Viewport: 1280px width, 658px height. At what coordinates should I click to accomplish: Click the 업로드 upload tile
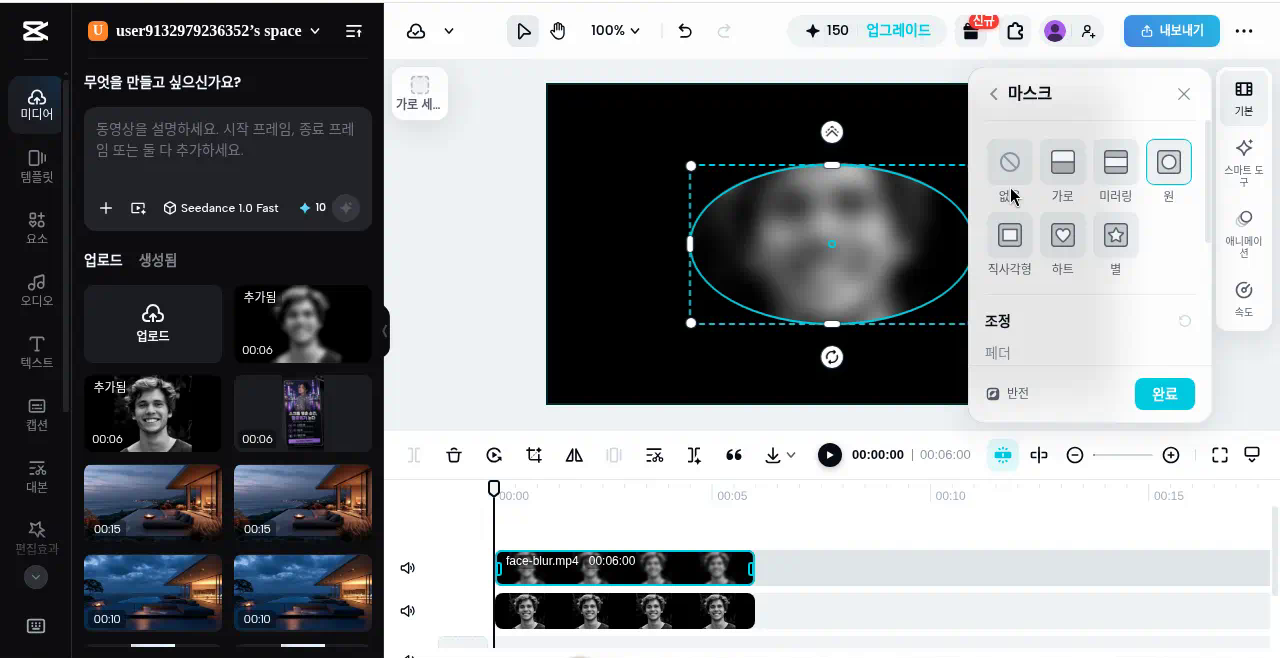click(153, 324)
